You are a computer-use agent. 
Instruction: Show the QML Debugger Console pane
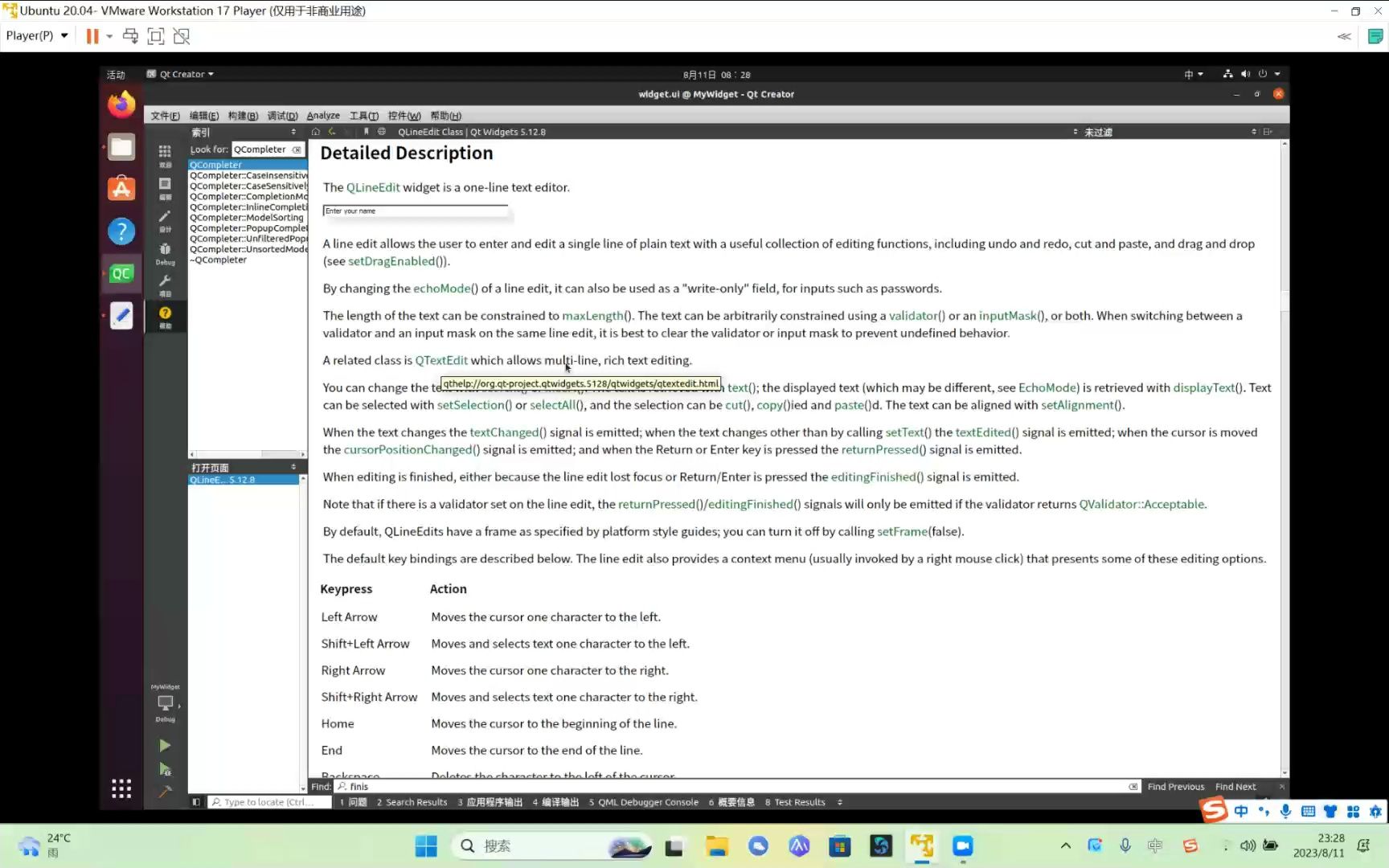click(644, 802)
